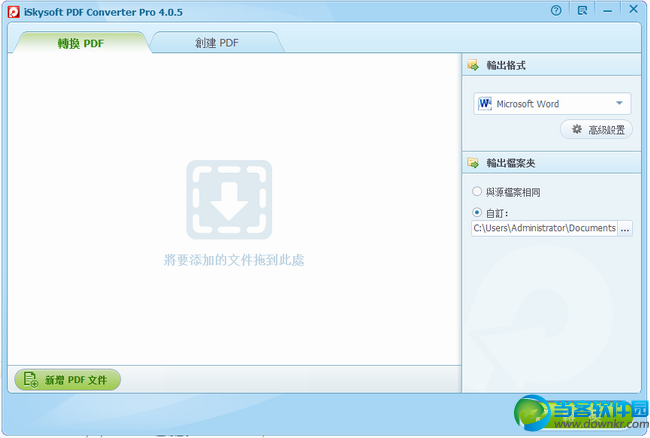Screen dimensions: 650x438
Task: Click the 將要添加的文件拖到此處 hint text
Action: coord(234,260)
